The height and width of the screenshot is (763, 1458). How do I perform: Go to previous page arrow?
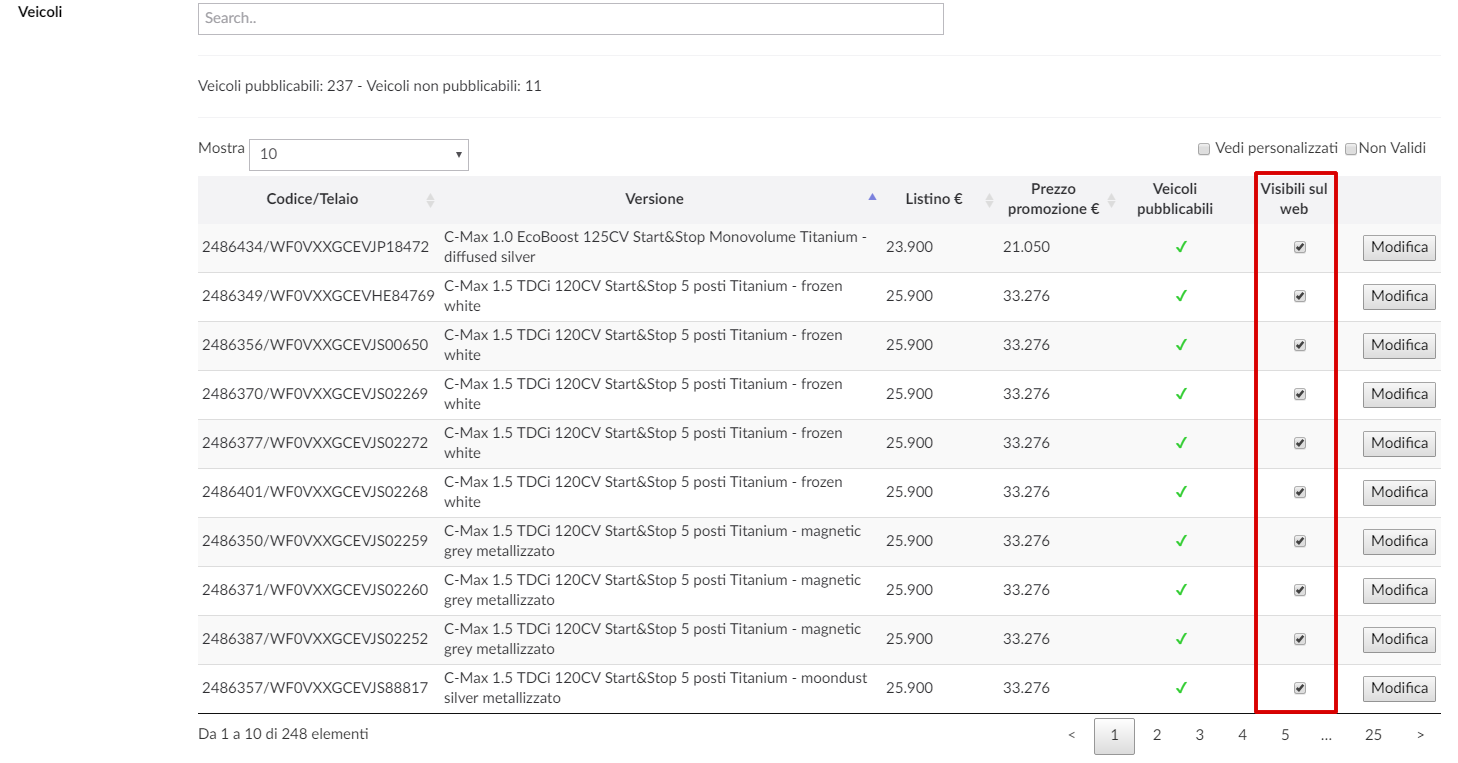(1071, 736)
